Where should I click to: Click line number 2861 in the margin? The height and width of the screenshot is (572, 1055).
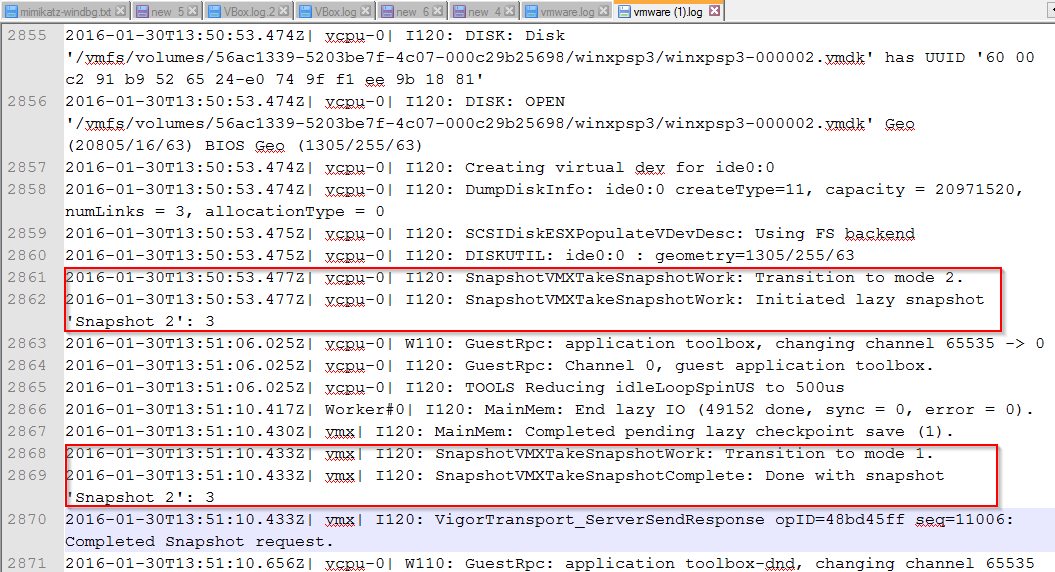(x=27, y=278)
